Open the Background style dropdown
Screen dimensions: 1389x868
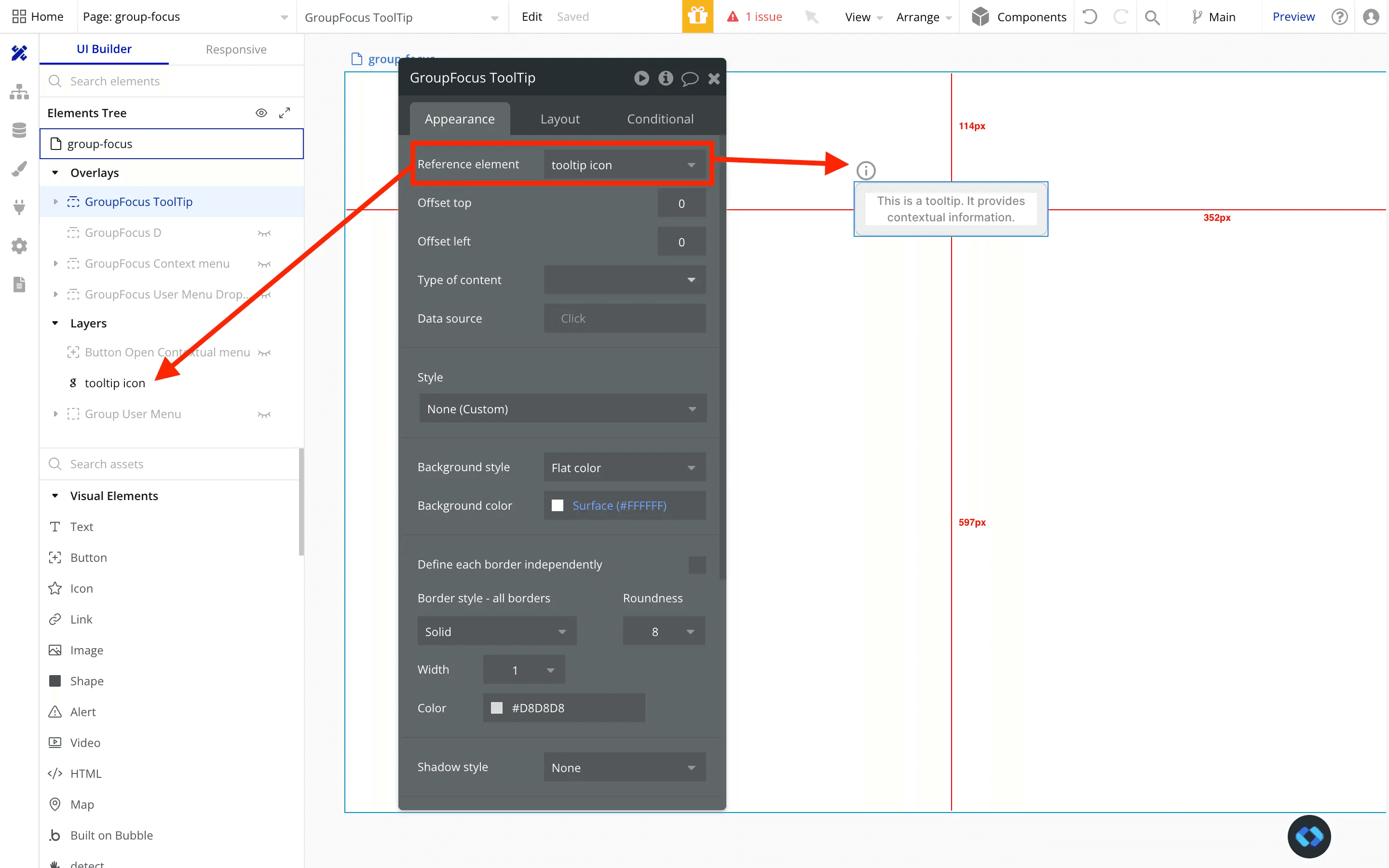click(x=625, y=467)
